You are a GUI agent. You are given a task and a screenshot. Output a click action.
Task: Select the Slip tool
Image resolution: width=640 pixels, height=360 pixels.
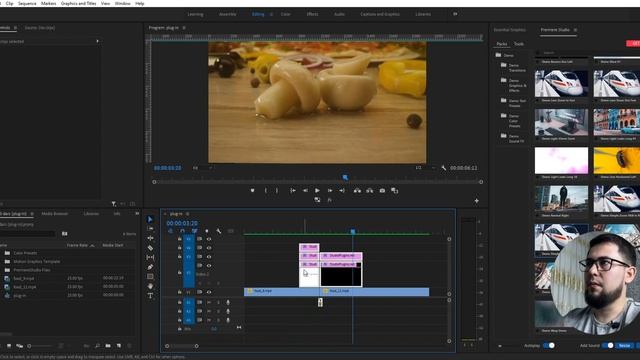[150, 258]
